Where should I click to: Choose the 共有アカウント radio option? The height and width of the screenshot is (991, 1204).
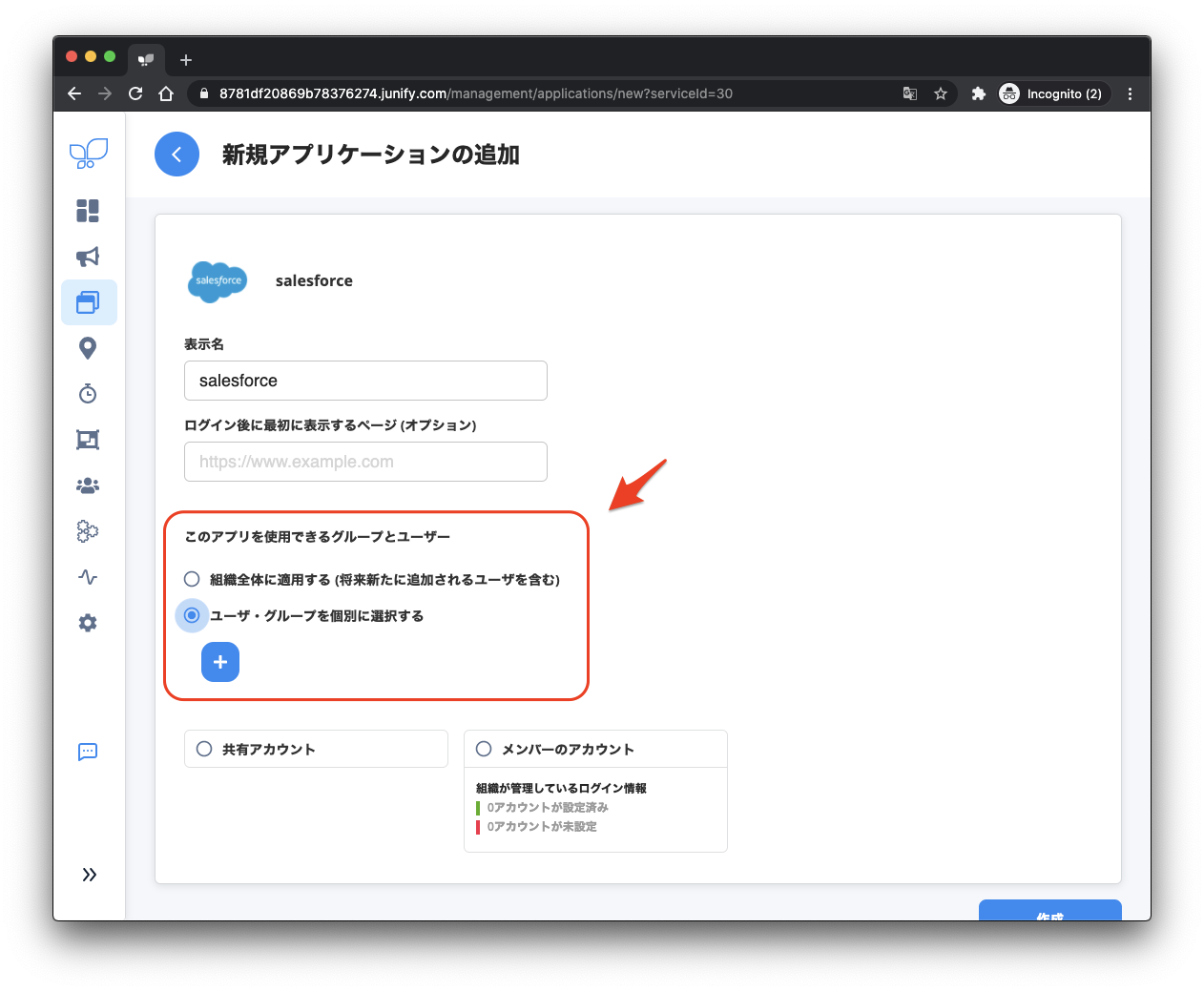pyautogui.click(x=204, y=749)
